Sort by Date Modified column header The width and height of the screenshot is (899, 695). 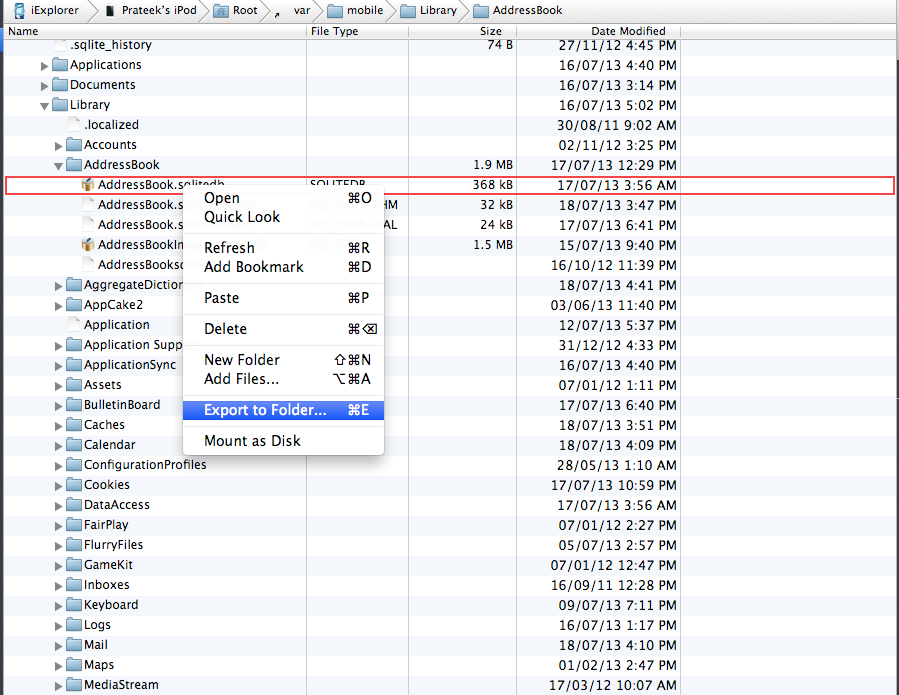pos(628,32)
